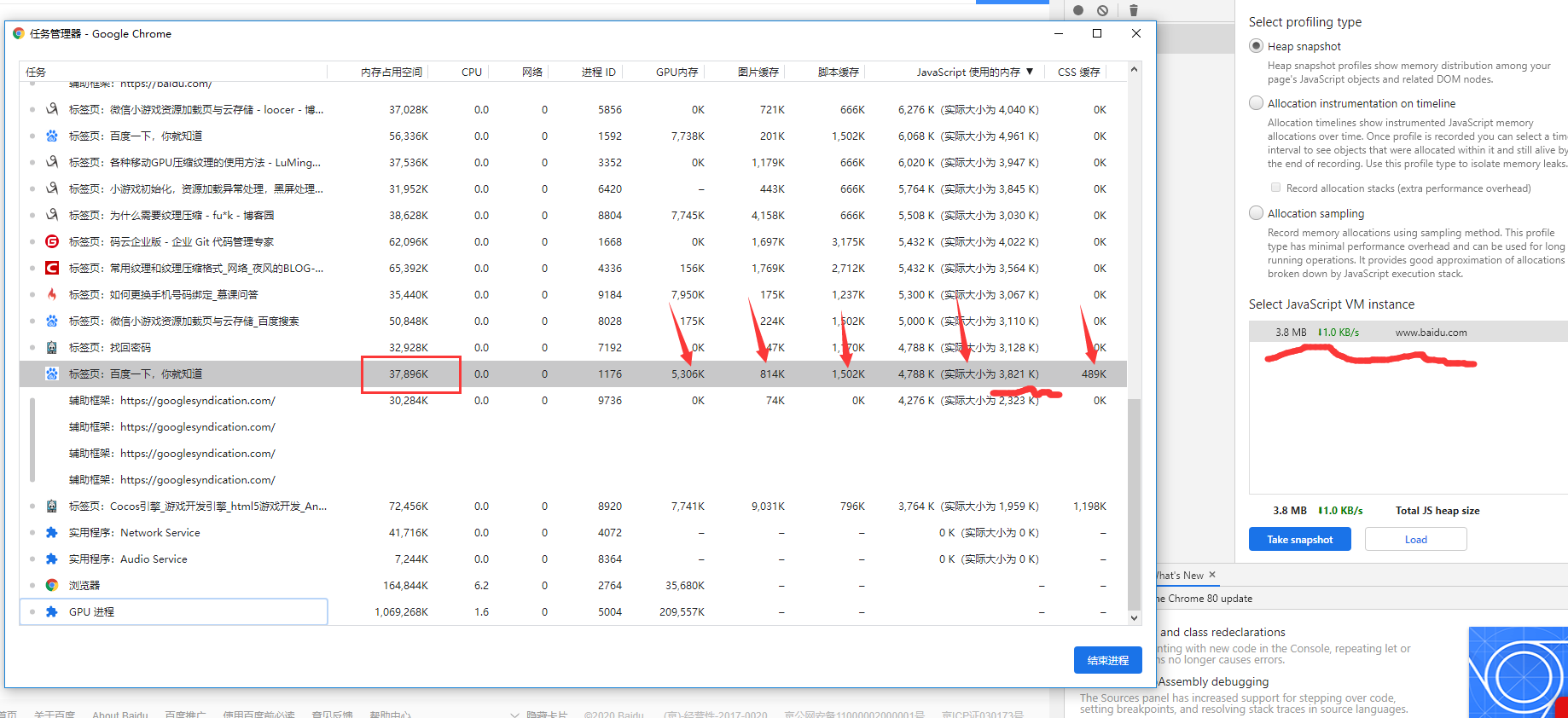Click the icon on the Cocos引擎 tab row
The image size is (1568, 718).
pos(52,506)
